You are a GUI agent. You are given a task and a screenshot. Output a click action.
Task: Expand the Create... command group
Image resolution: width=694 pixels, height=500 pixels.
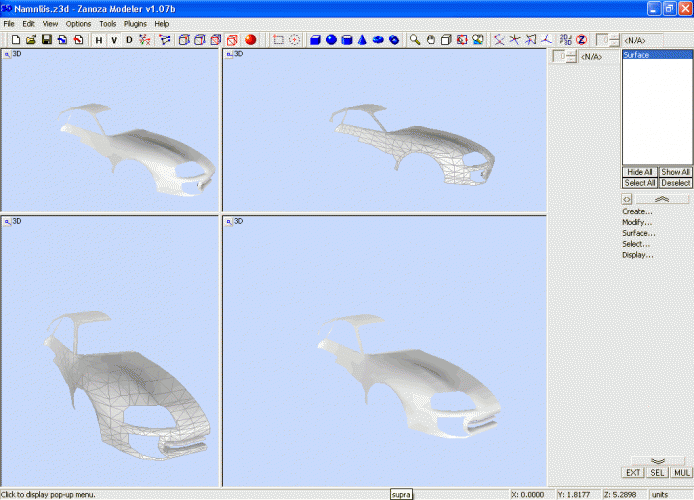pos(637,211)
